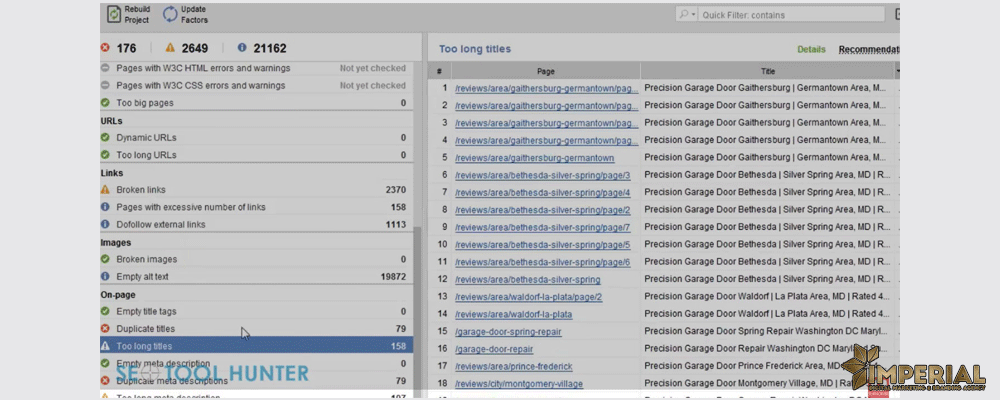The image size is (1000, 400).
Task: Click the warning icon beside Broken links
Action: click(105, 189)
